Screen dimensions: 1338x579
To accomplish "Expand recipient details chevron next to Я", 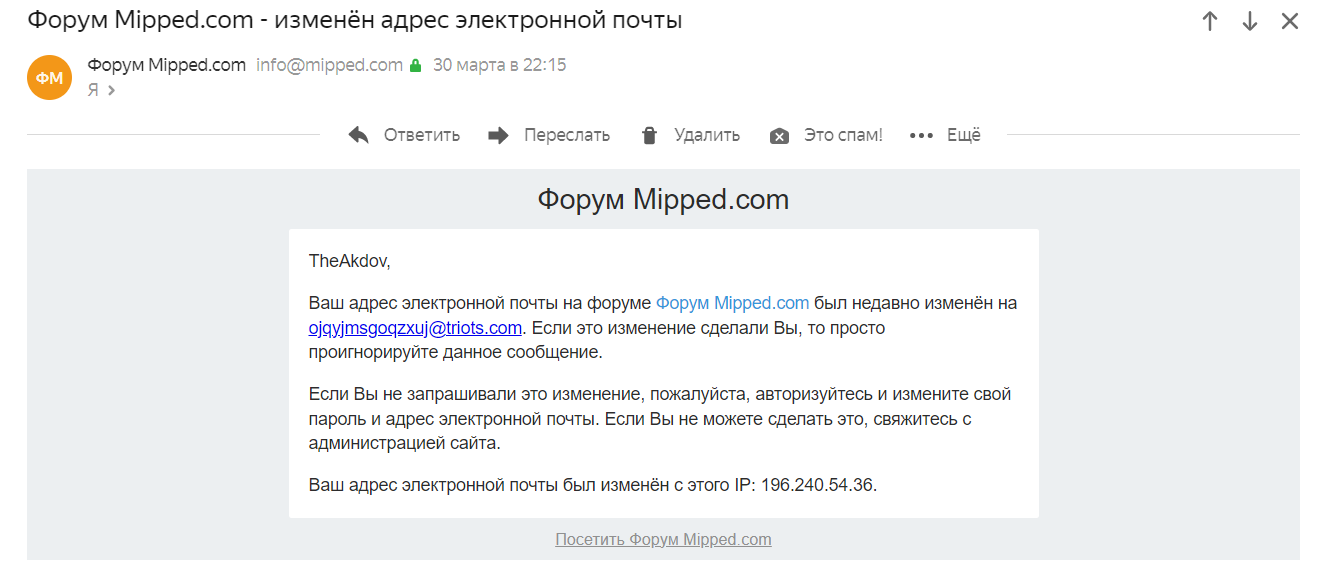I will [x=111, y=90].
